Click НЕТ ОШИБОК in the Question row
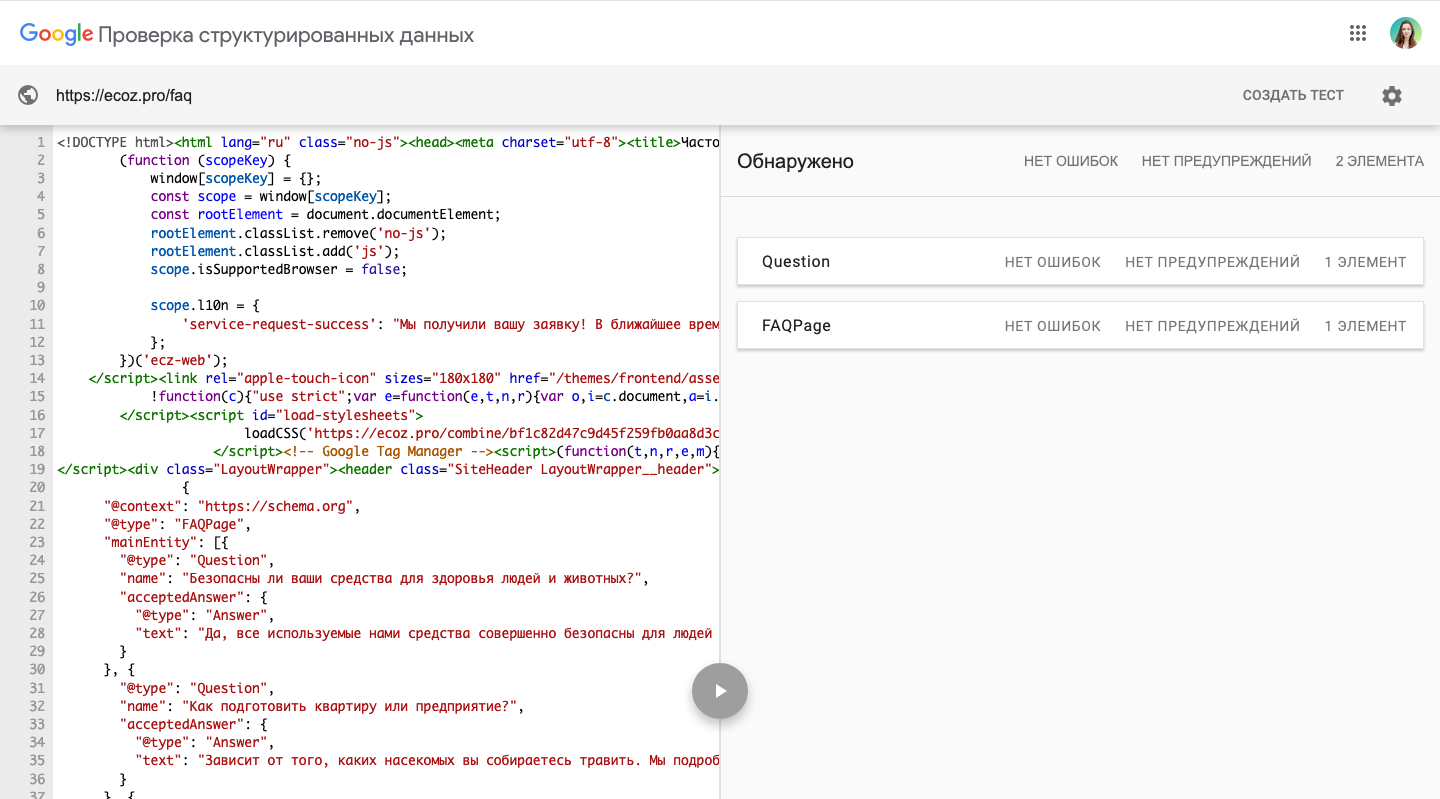 pos(1053,262)
